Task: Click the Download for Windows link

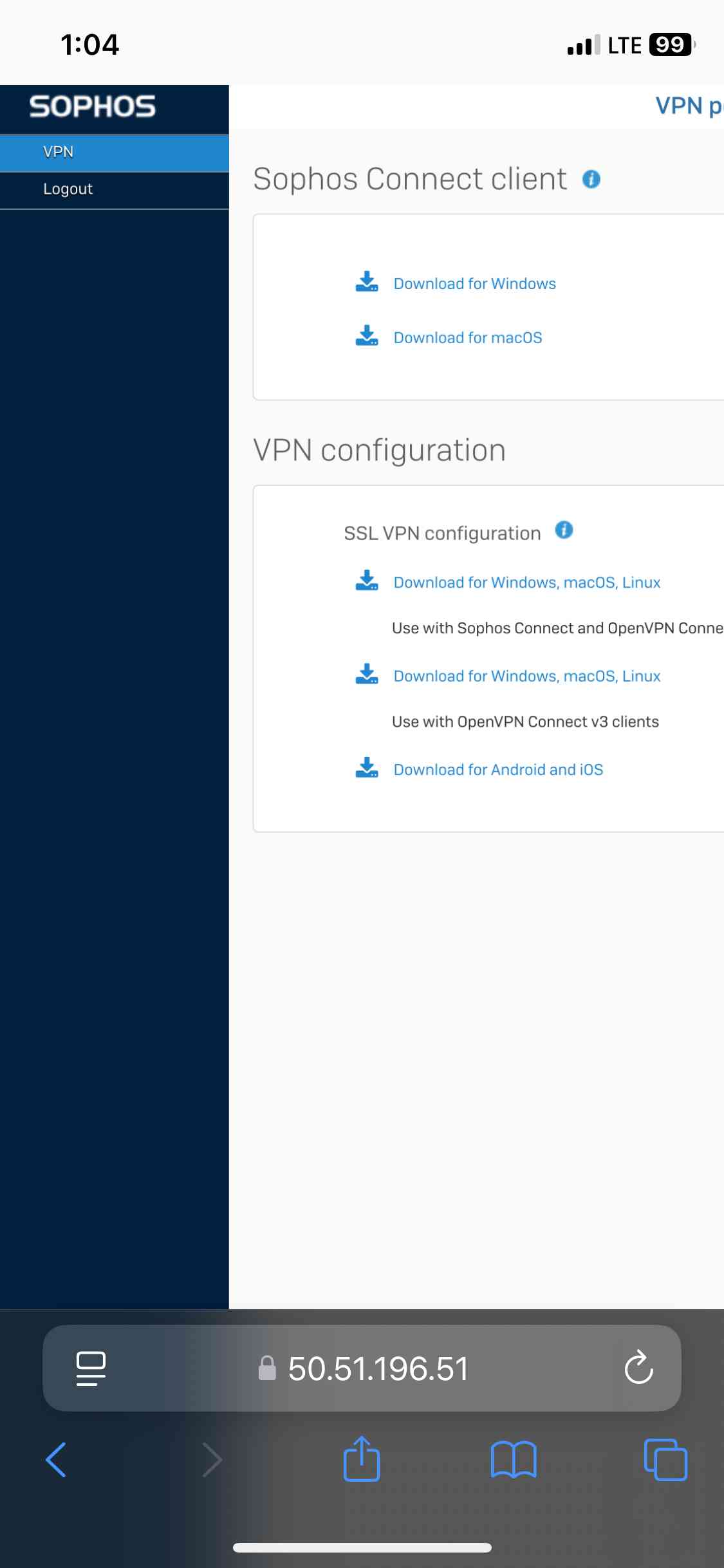Action: click(x=475, y=284)
